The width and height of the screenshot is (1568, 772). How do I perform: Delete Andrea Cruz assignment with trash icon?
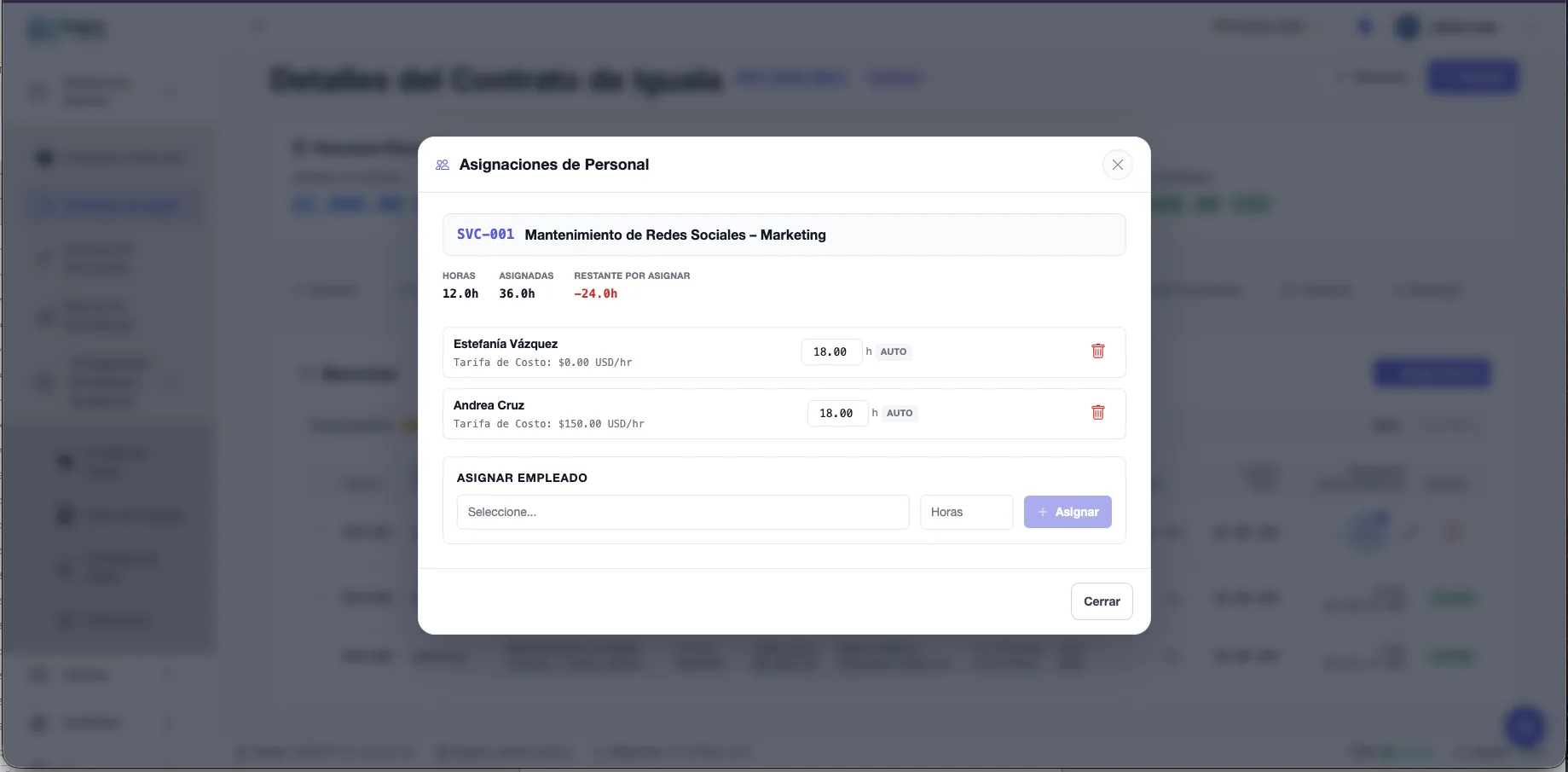1098,413
